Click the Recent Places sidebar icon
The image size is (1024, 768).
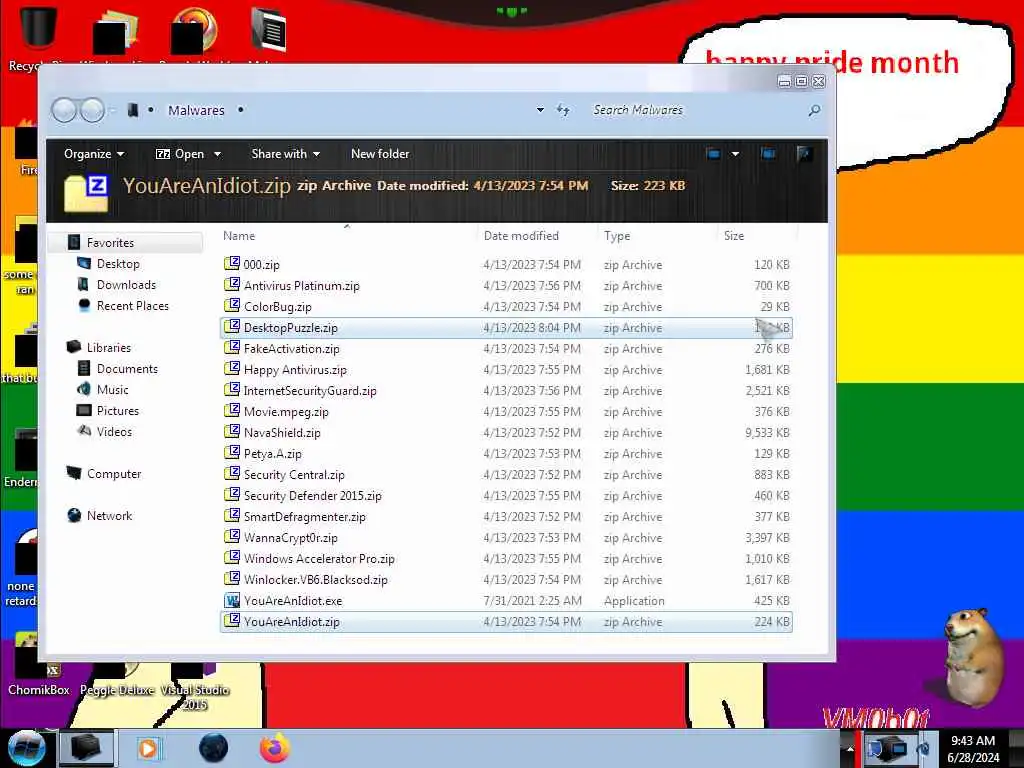click(84, 305)
